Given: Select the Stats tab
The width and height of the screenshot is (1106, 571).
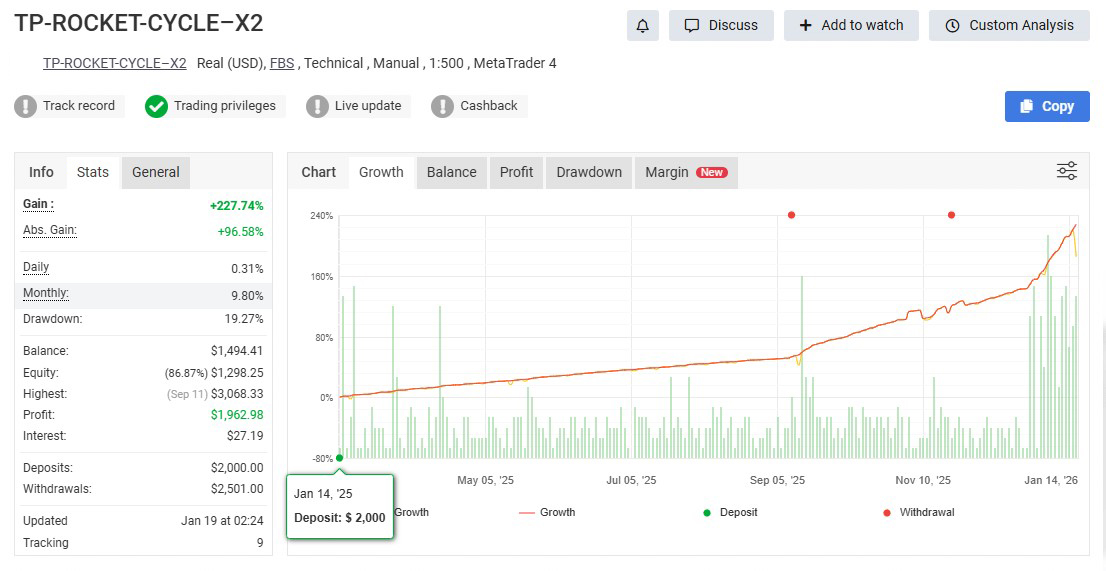Looking at the screenshot, I should click(93, 172).
